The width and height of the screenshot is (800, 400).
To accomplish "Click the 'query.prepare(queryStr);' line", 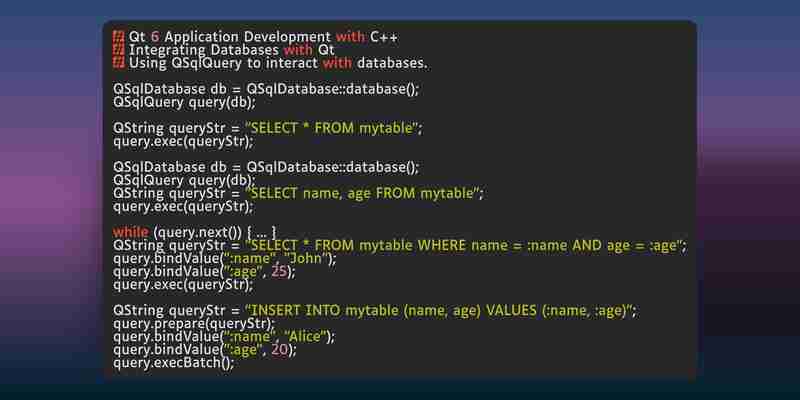I will (194, 324).
